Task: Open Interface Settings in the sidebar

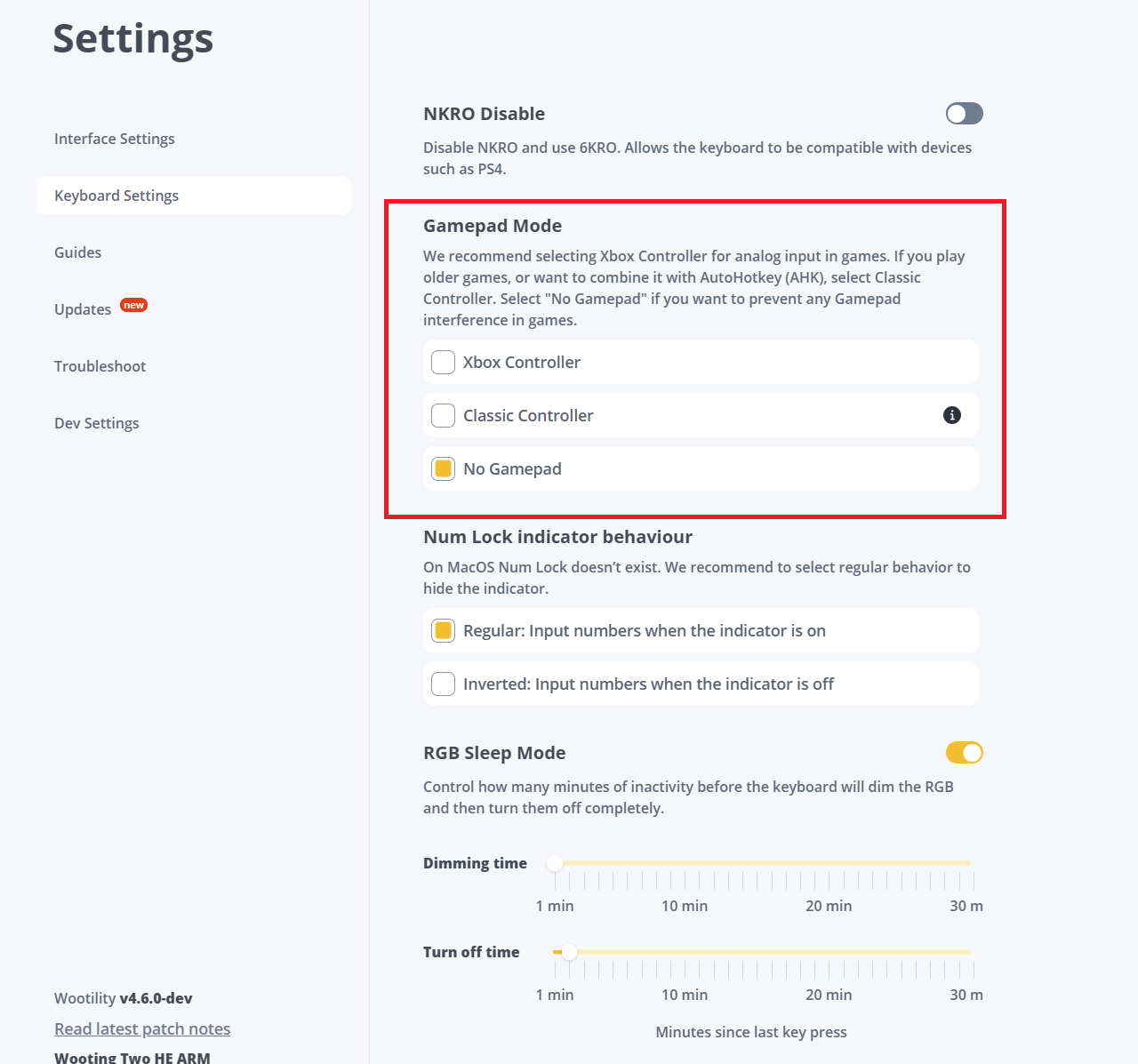Action: pyautogui.click(x=114, y=139)
